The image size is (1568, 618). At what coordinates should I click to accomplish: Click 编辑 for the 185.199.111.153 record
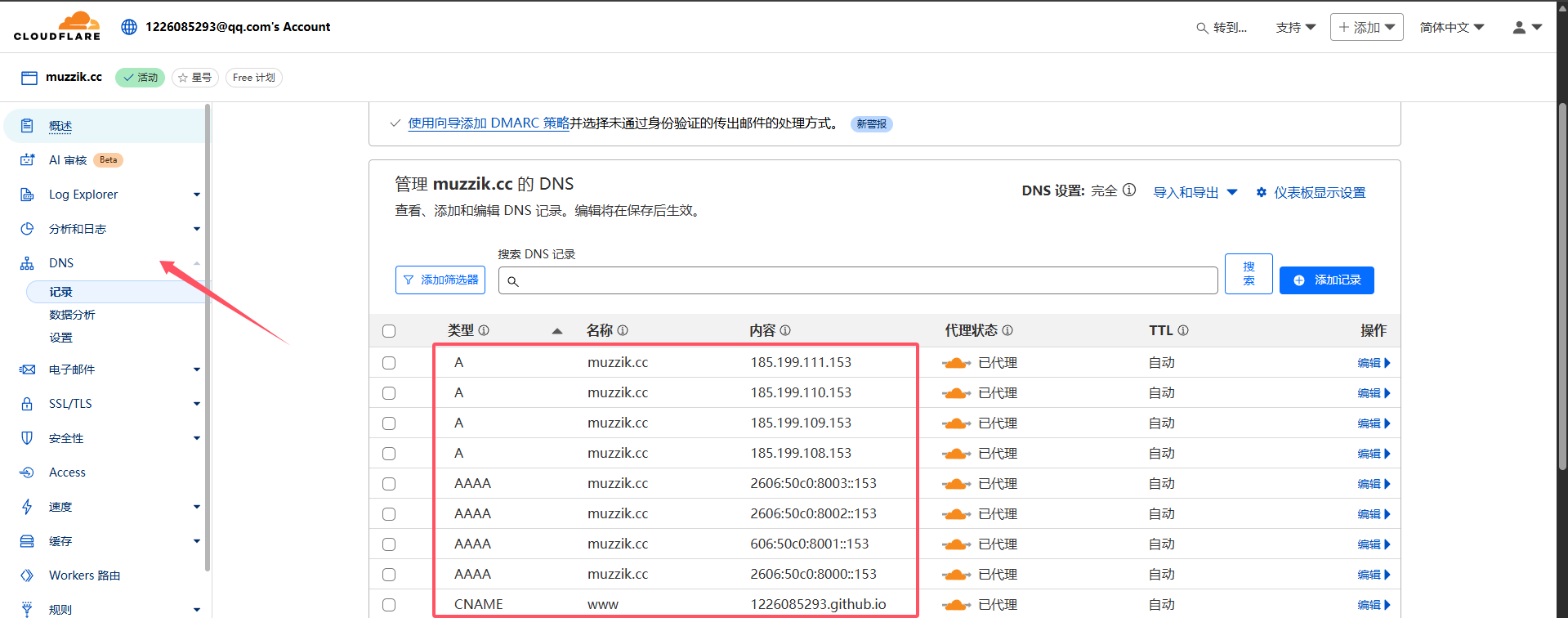point(1373,363)
